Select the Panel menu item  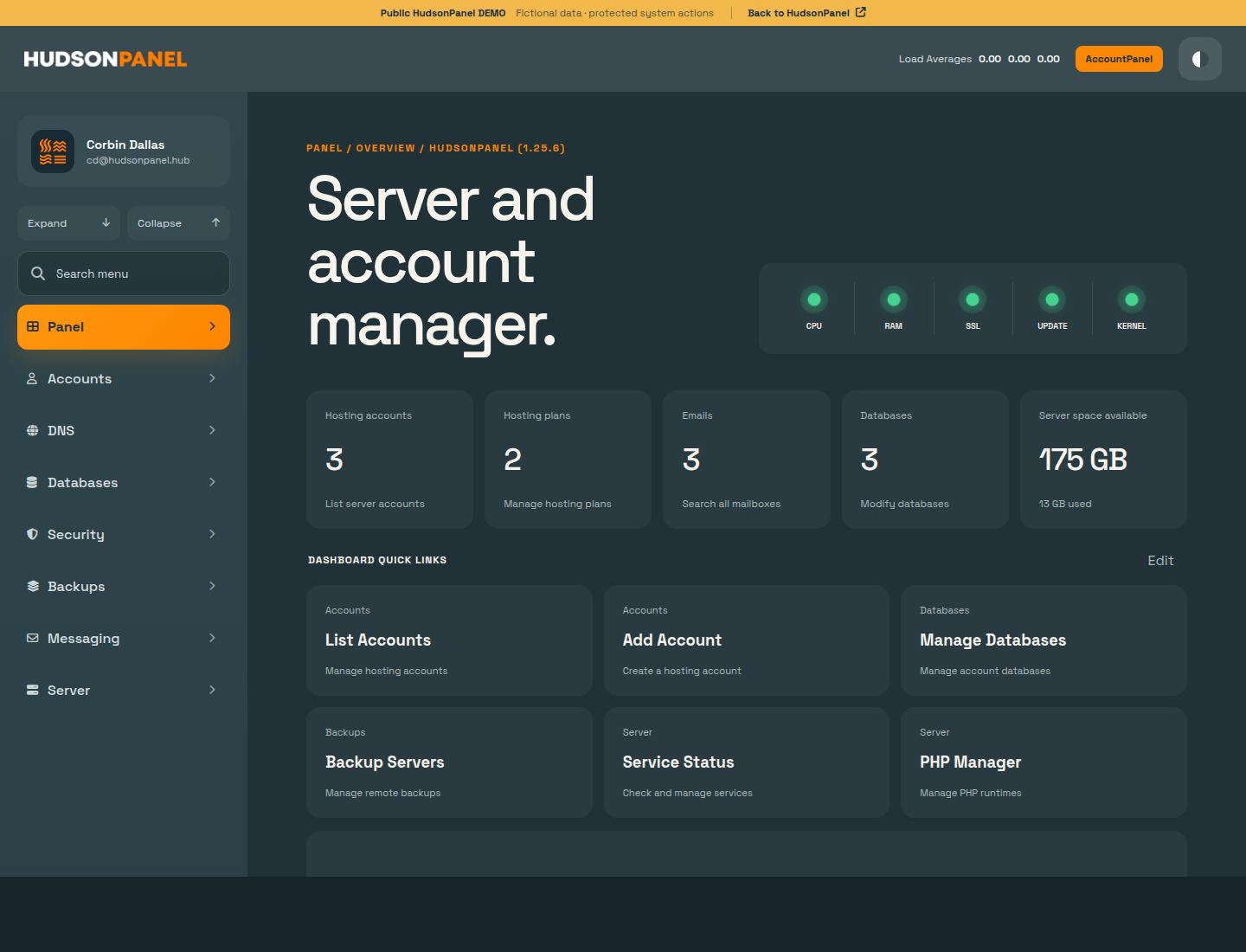124,327
